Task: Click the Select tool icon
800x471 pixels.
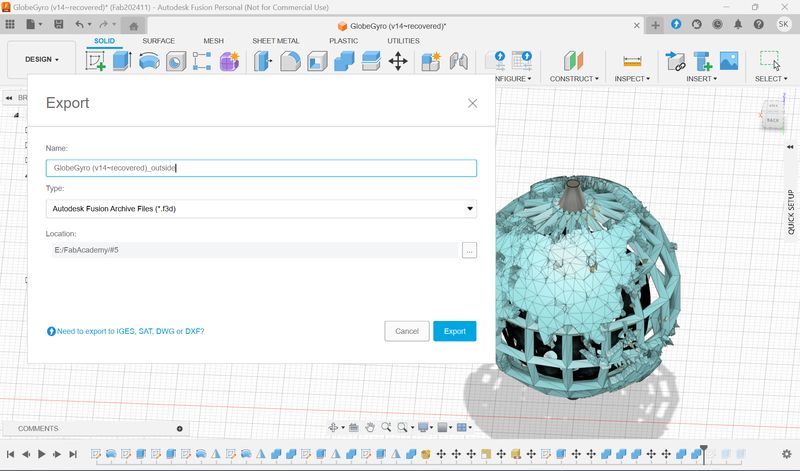Action: point(769,61)
